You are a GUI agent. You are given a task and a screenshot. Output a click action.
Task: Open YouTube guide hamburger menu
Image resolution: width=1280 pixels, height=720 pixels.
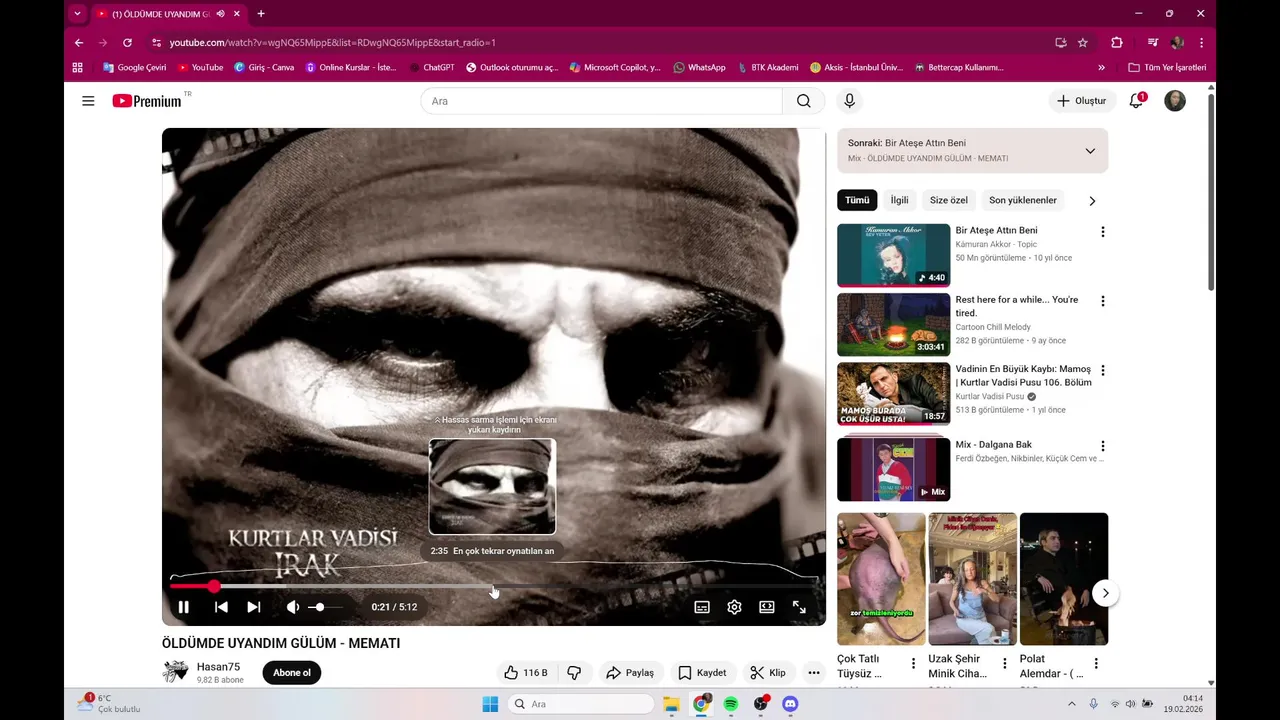[x=88, y=101]
